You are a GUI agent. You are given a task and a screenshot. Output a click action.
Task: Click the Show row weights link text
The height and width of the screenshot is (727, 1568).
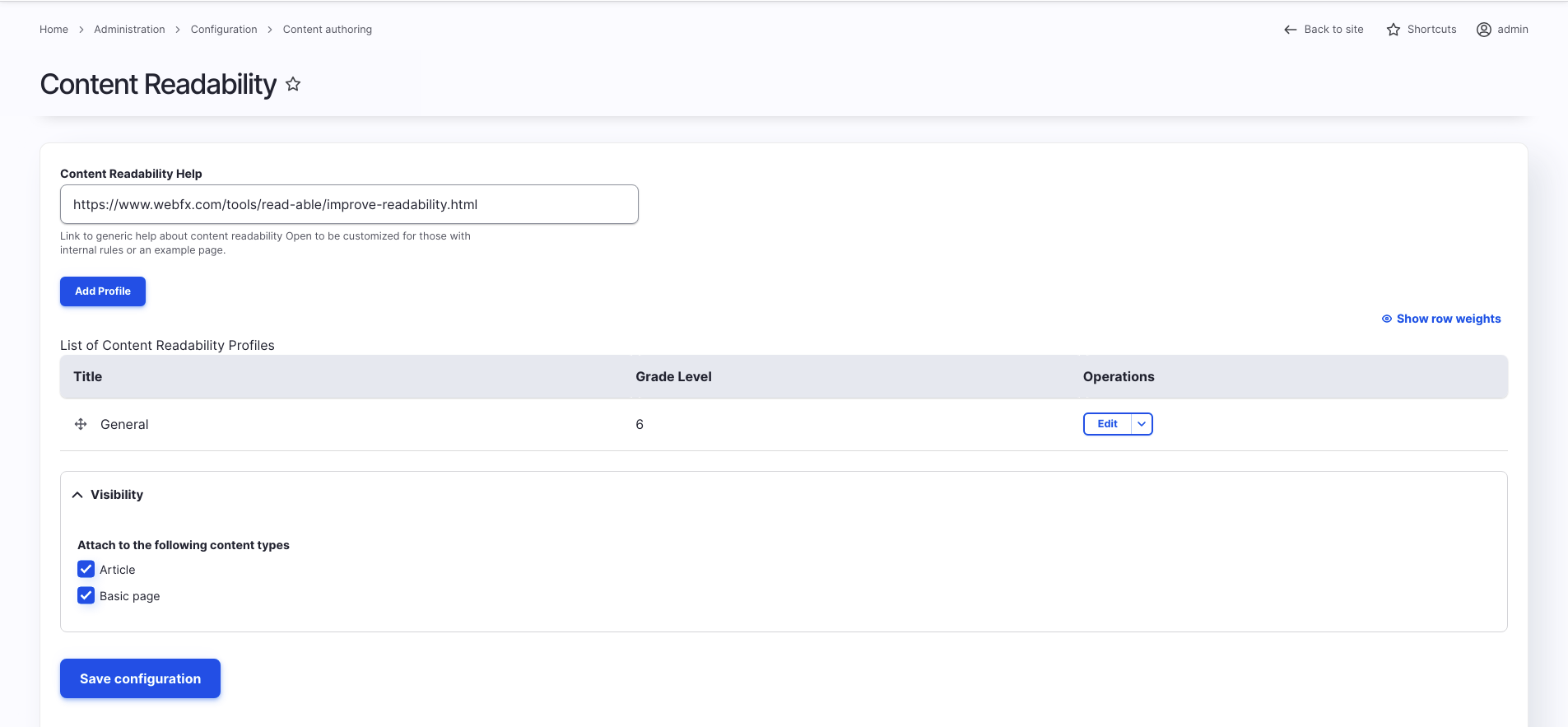point(1448,319)
